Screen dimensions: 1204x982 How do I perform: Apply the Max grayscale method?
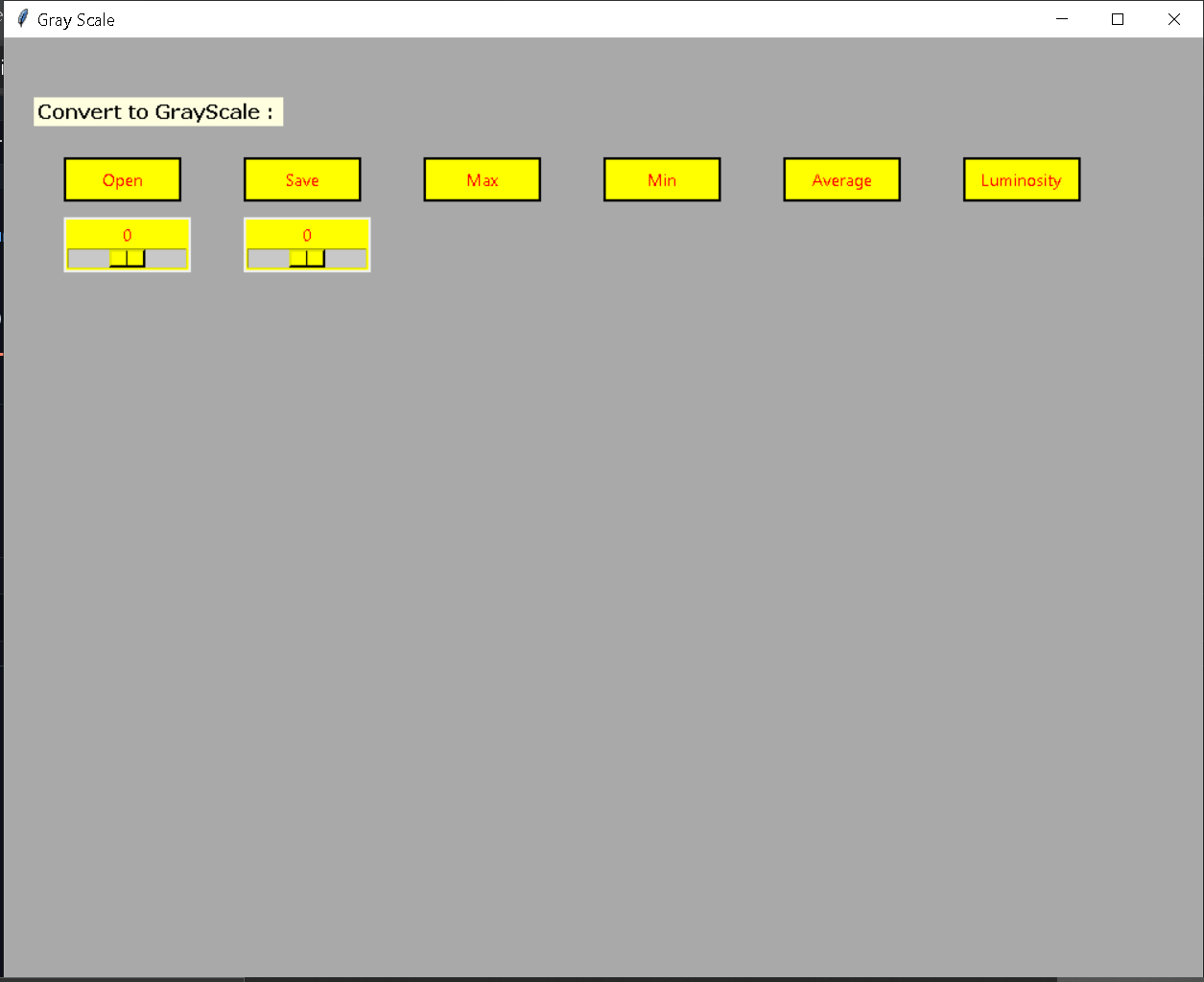click(x=482, y=179)
